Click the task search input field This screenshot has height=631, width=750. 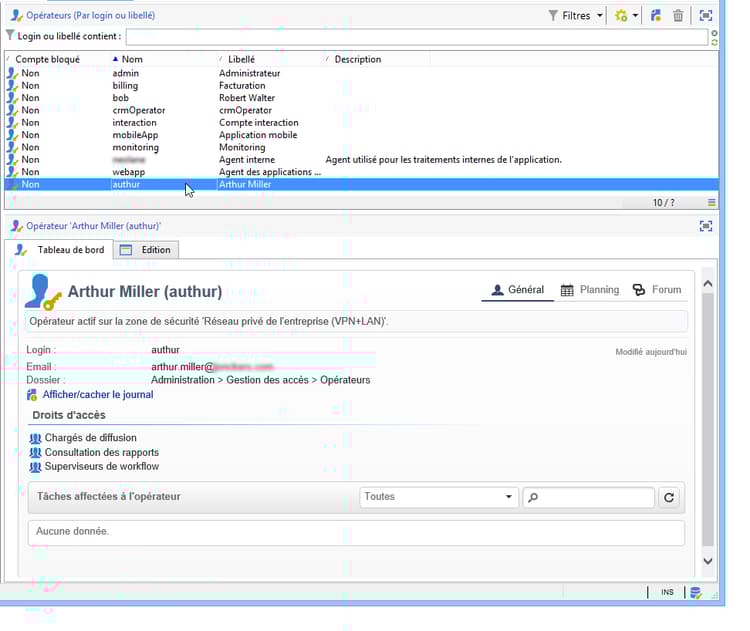coord(589,498)
